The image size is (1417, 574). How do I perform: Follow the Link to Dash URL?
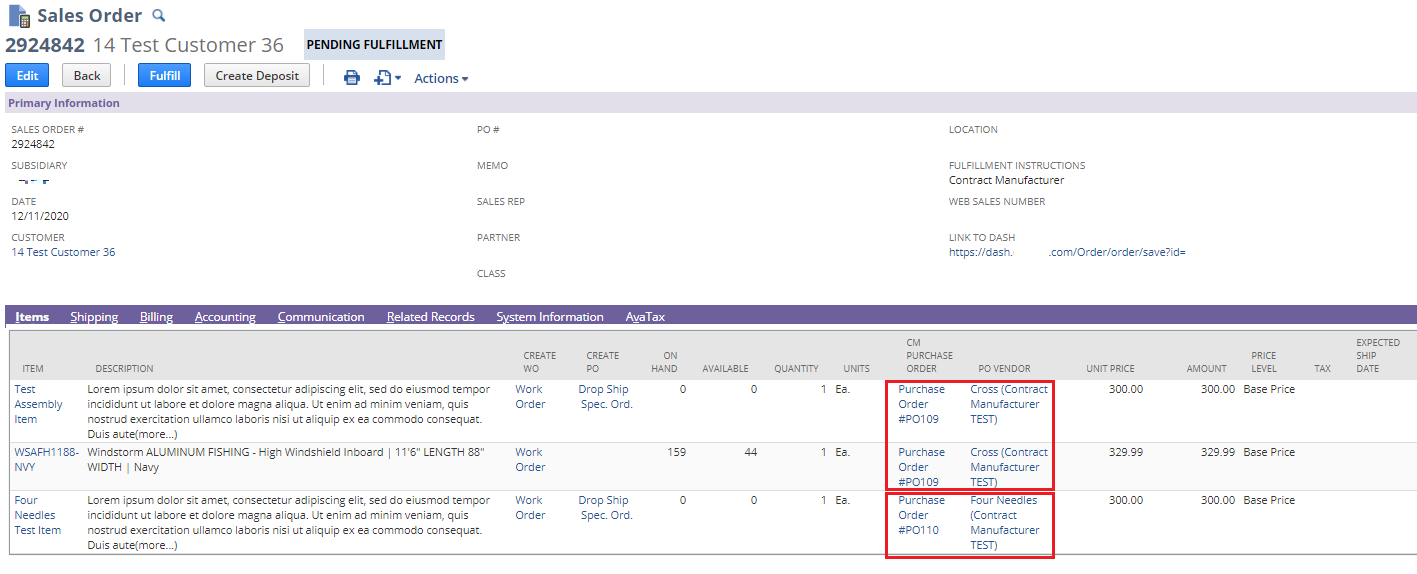coord(1066,252)
